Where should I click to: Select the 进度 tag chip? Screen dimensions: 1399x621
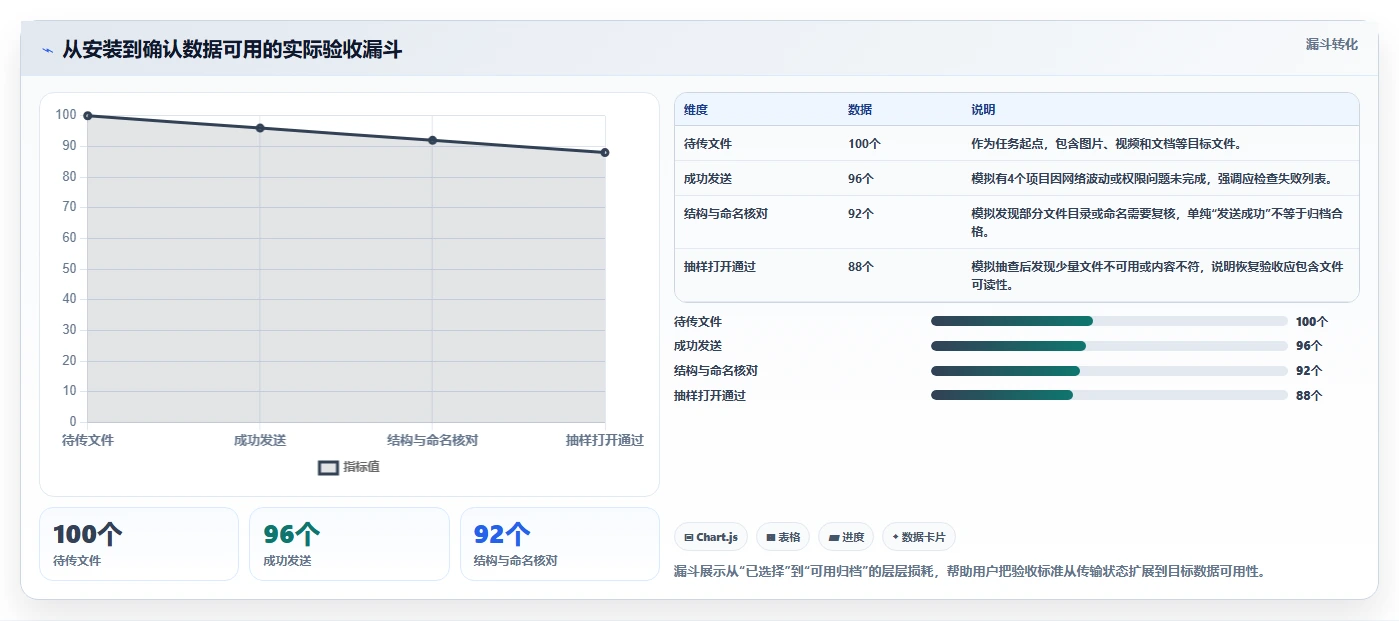point(846,537)
